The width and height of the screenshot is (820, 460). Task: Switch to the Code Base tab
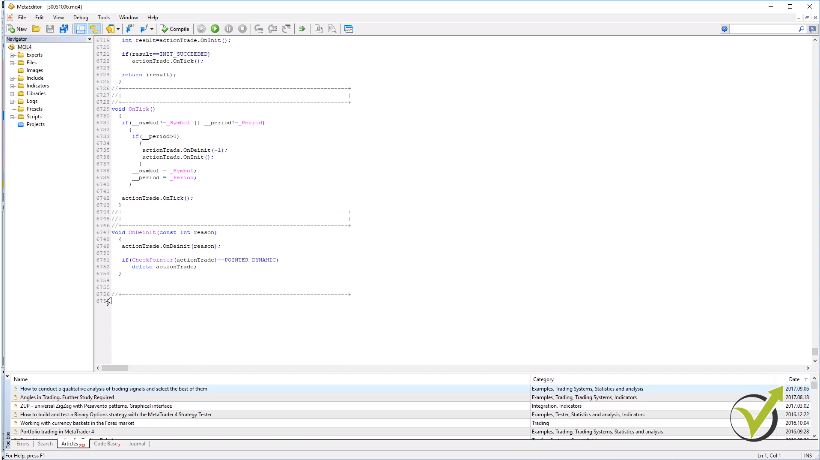(107, 442)
